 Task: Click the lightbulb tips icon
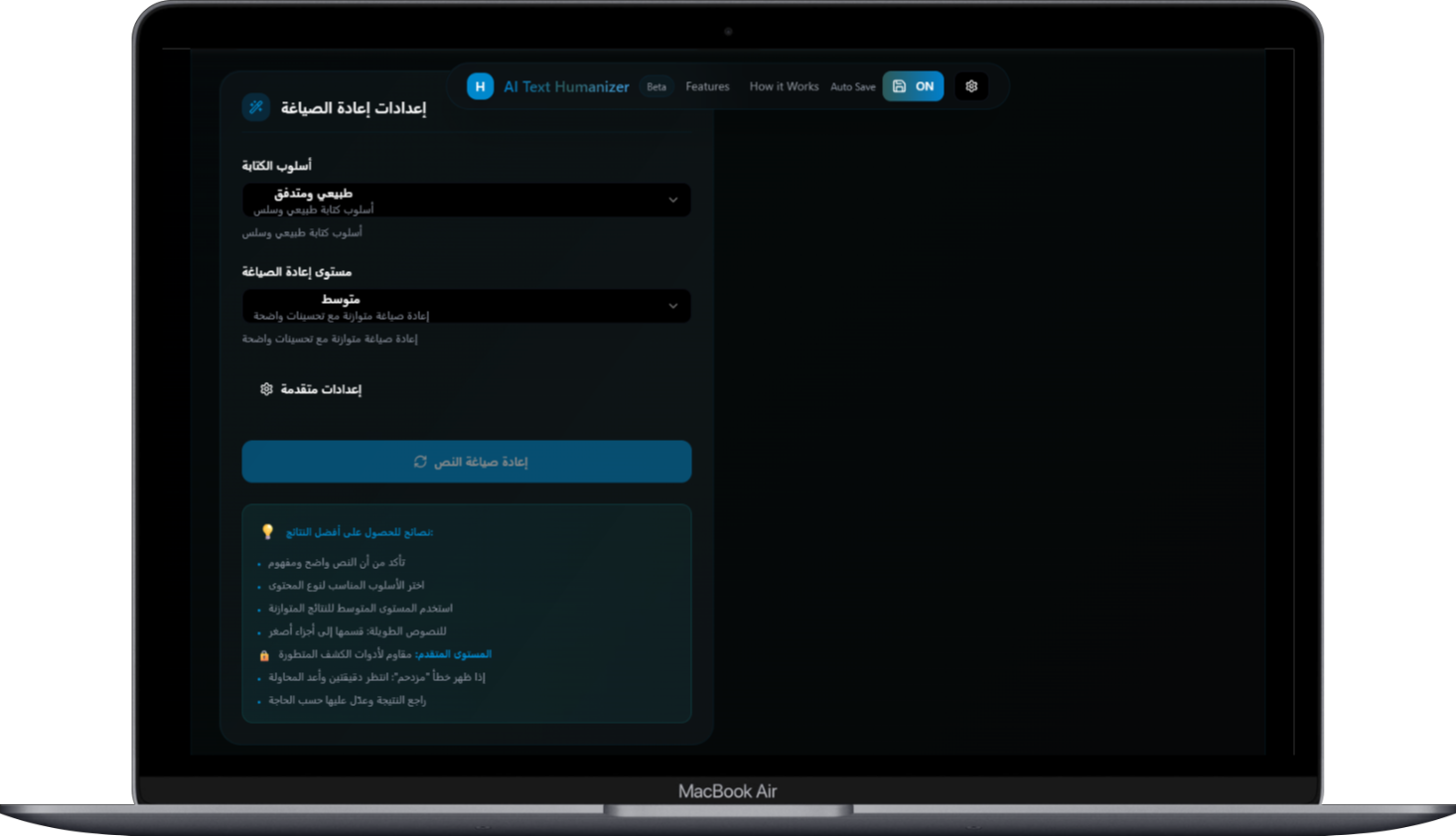pos(267,532)
